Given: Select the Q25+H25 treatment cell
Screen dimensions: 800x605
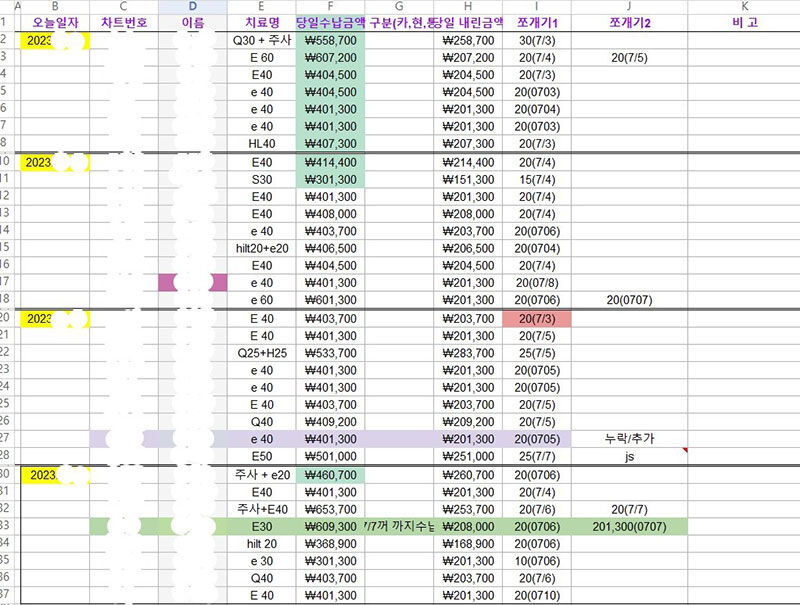Looking at the screenshot, I should tap(261, 353).
